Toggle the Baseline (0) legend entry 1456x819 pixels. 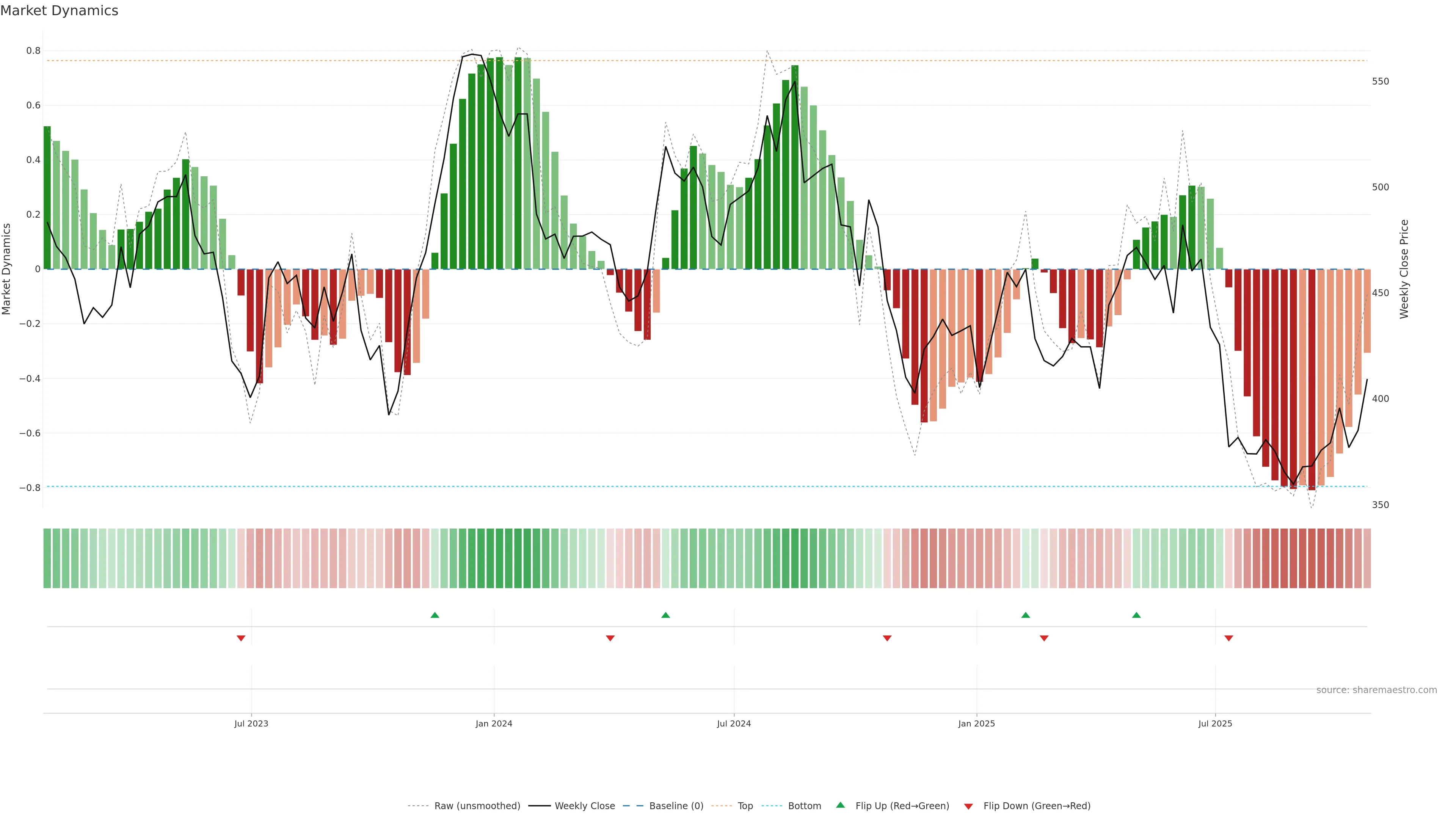(676, 805)
